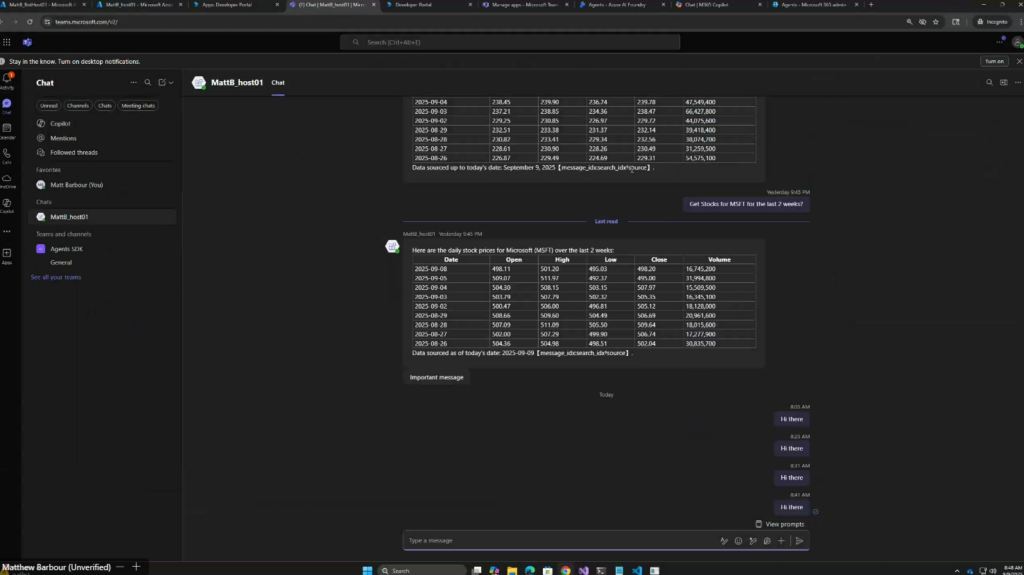1024x575 pixels.
Task: Open Followed threads
Action: 74,152
